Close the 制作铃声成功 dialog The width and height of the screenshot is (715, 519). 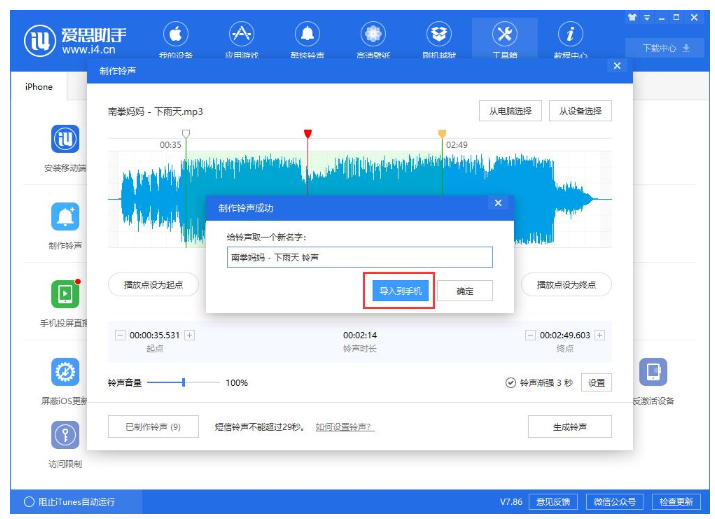(x=497, y=203)
